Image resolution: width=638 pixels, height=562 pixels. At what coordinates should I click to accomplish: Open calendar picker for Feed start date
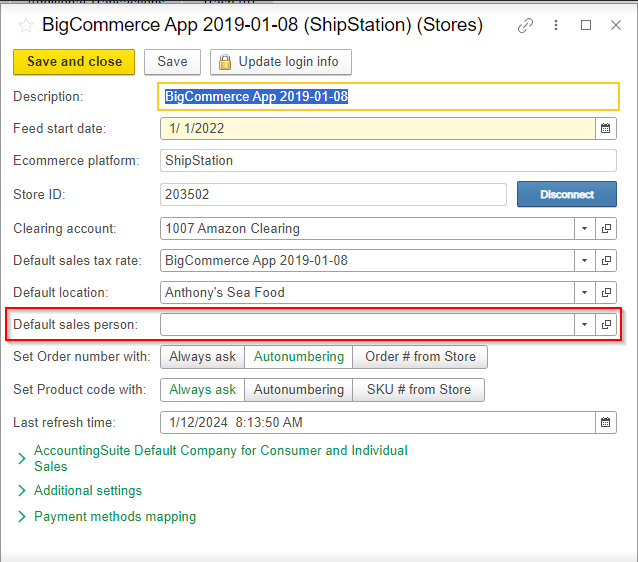click(606, 129)
